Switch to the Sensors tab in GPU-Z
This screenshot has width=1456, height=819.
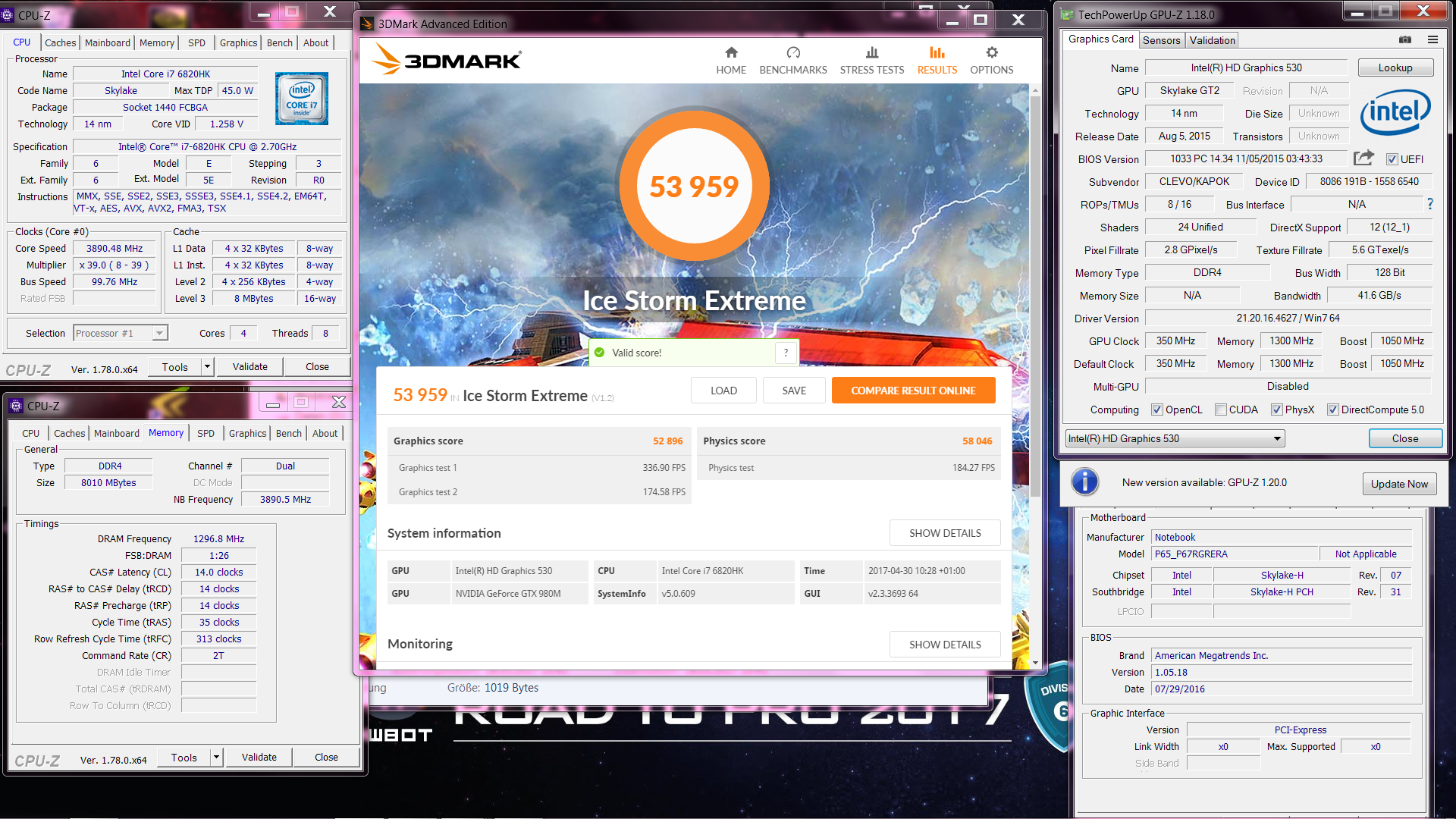click(1162, 40)
